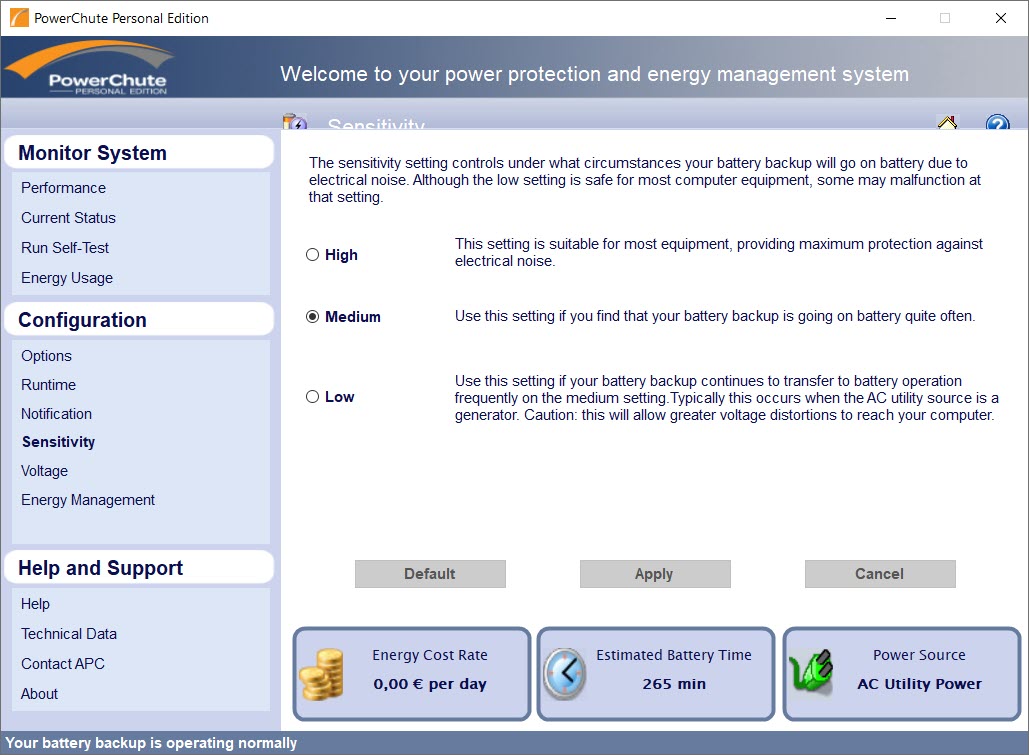The height and width of the screenshot is (755, 1029).
Task: Click the PowerChute title bar app icon
Action: (19, 18)
